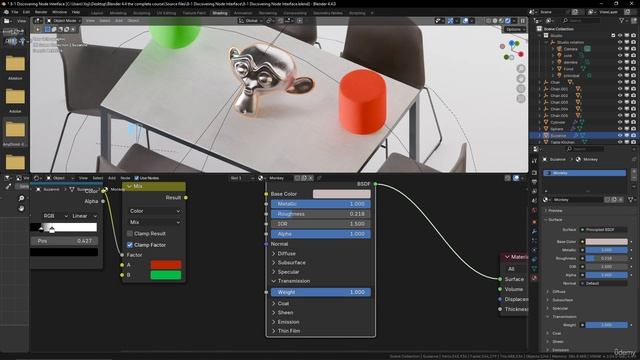Click the Global transform orientation button

coord(251,20)
